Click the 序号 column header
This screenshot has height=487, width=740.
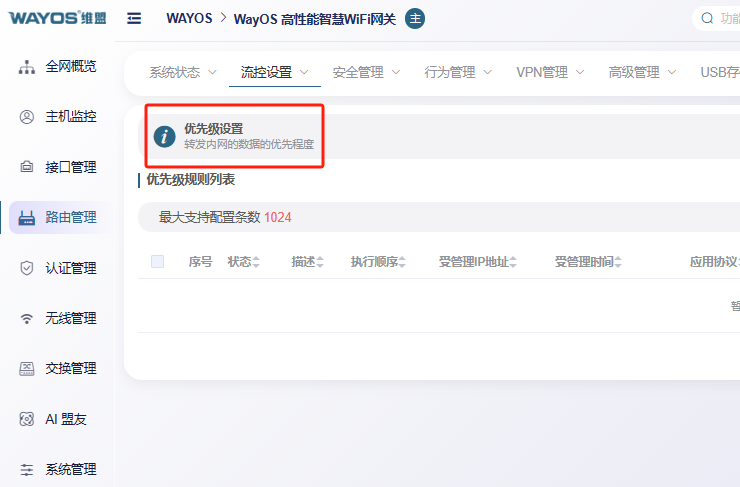[201, 262]
